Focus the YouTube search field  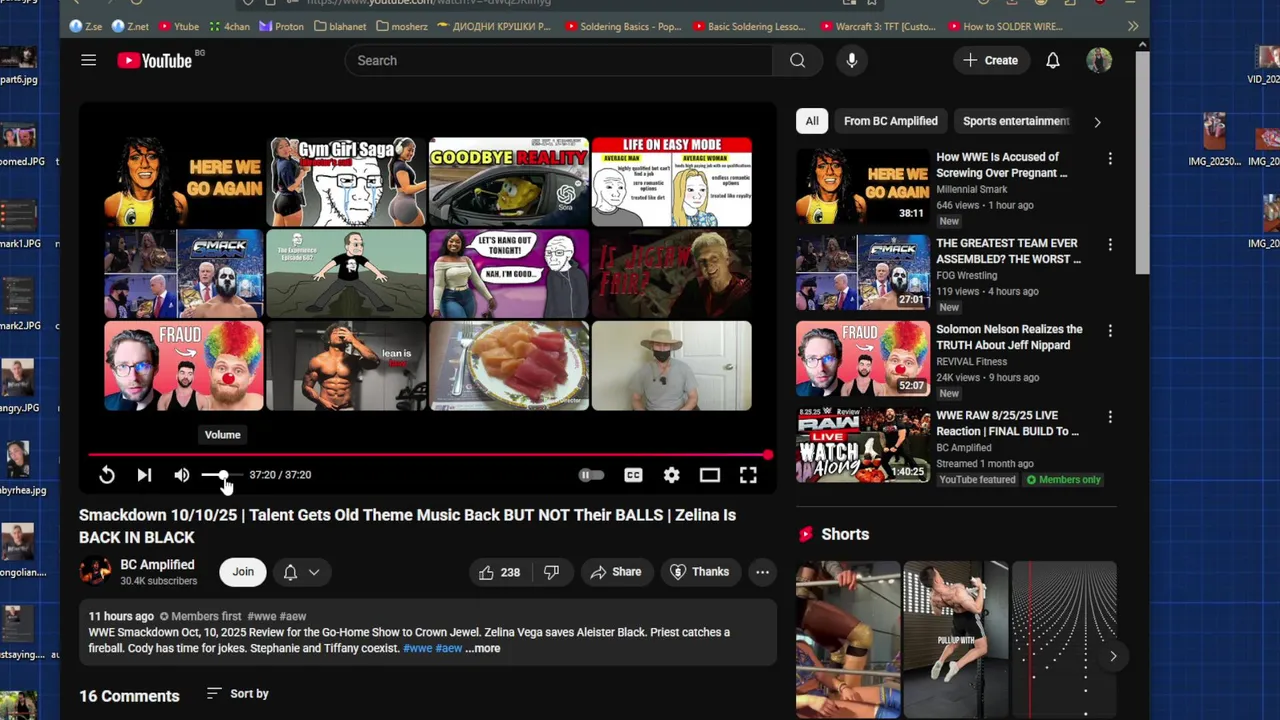[558, 61]
